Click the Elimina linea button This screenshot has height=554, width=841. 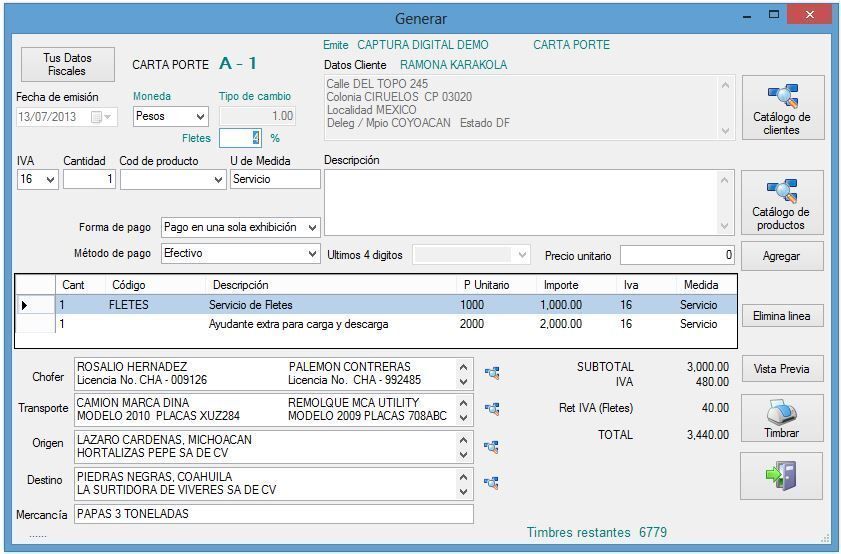pos(782,316)
